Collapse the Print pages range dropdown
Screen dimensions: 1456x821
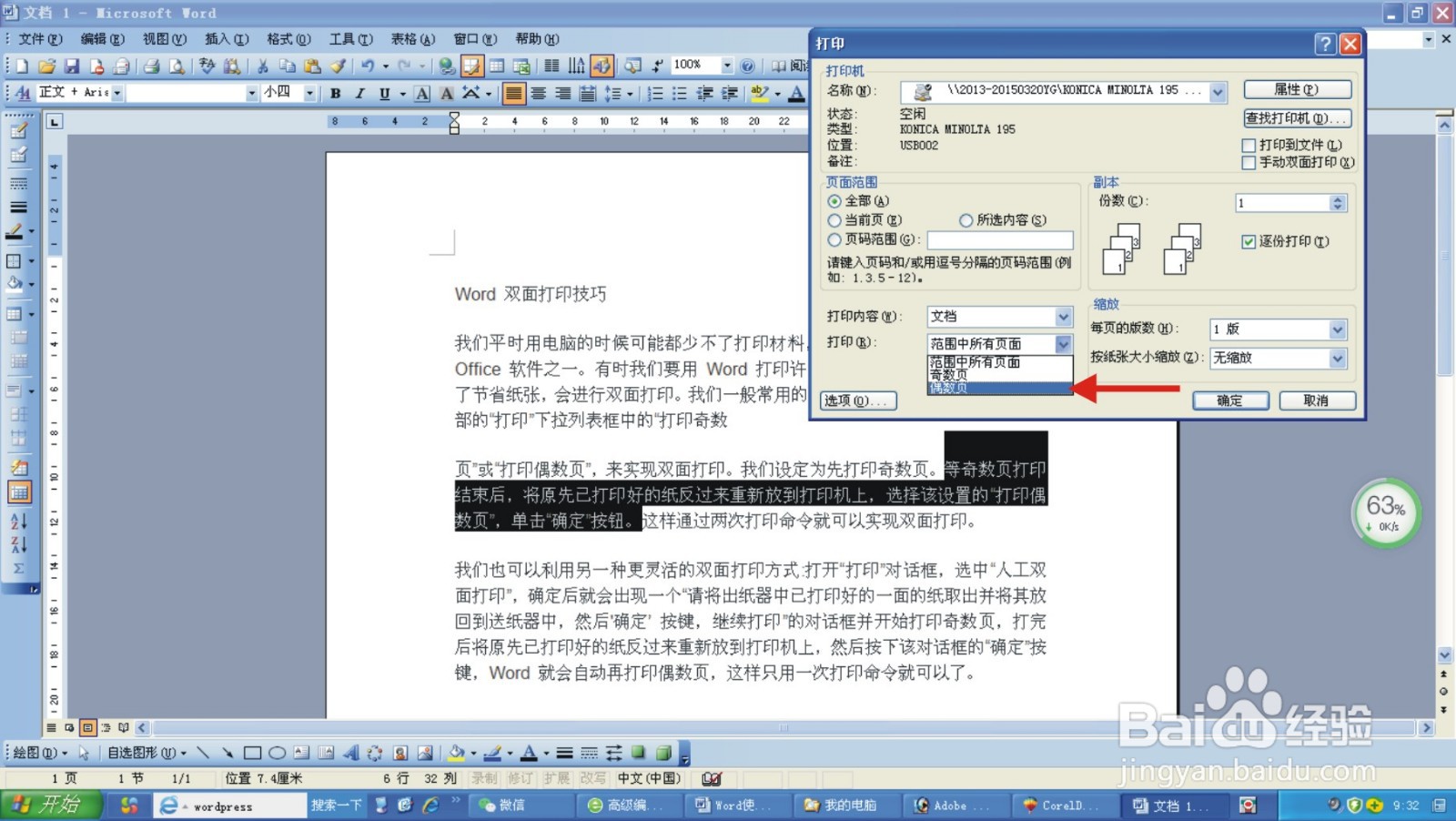[x=1063, y=344]
